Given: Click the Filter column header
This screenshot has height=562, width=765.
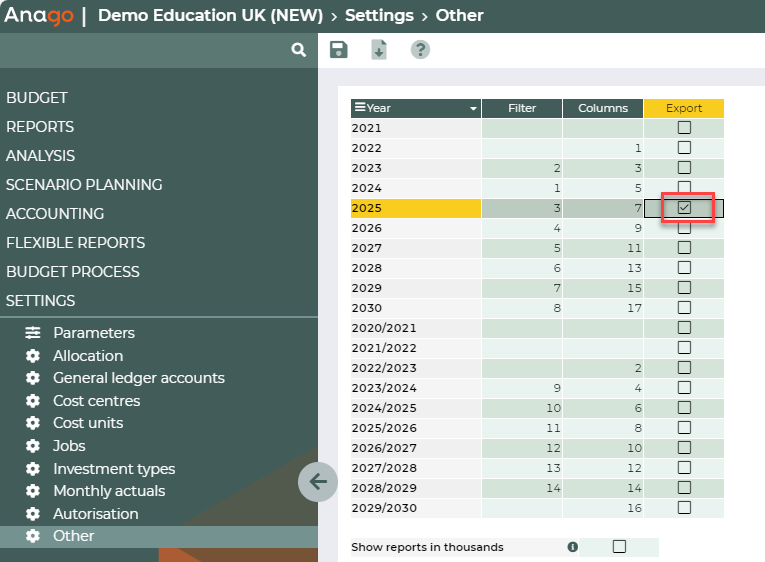Looking at the screenshot, I should pos(522,108).
